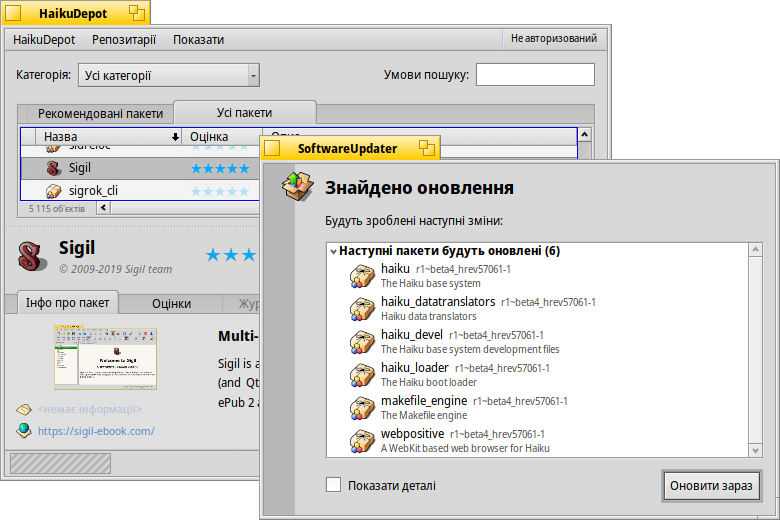This screenshot has width=780, height=520.
Task: Open the Показати menu
Action: pos(198,39)
